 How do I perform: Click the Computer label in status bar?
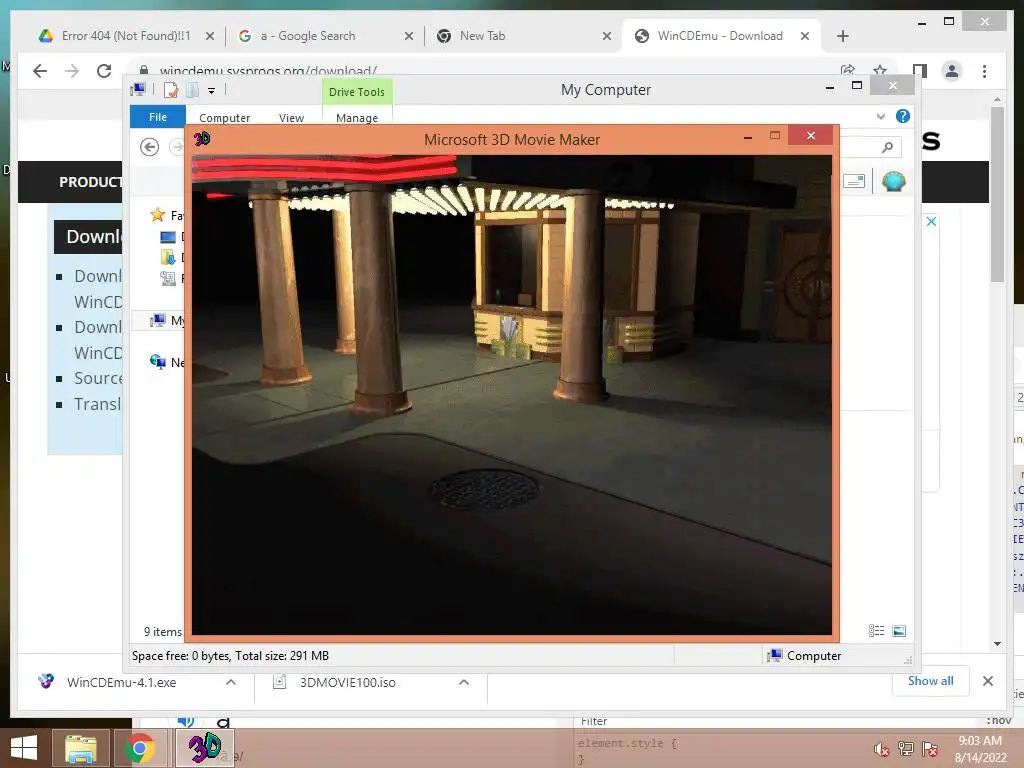[x=814, y=656]
